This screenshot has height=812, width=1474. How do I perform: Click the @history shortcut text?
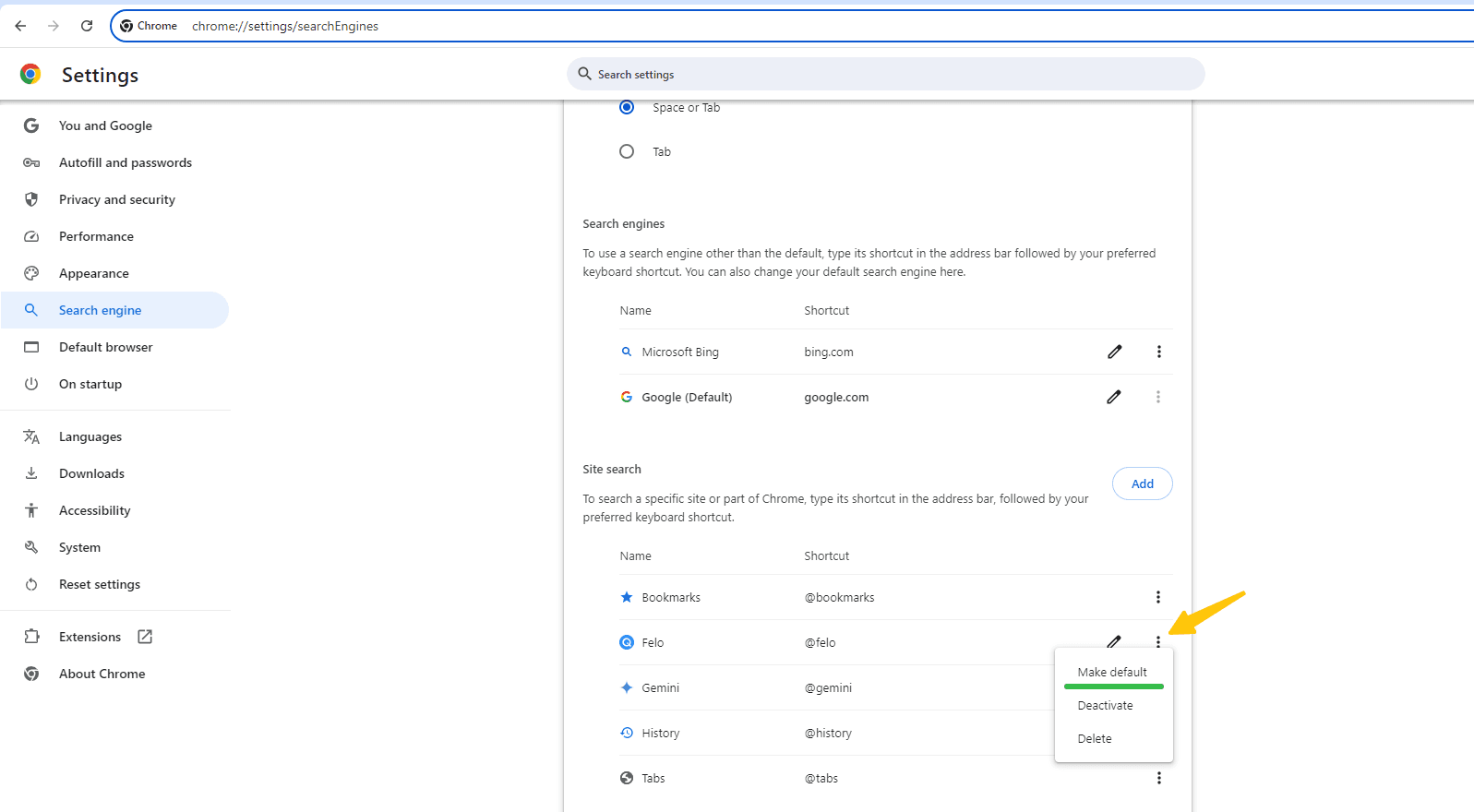pos(828,733)
